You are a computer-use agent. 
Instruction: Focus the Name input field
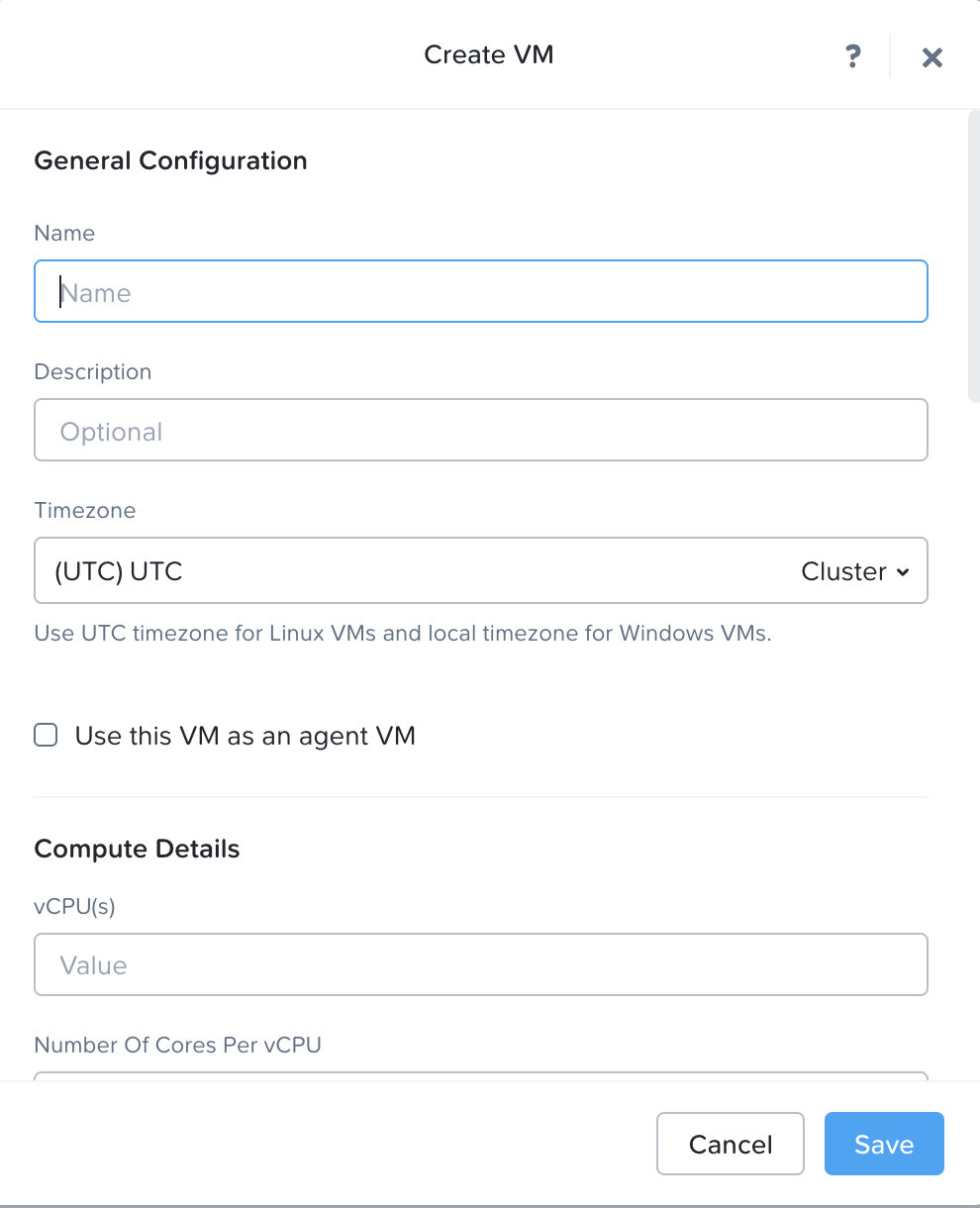[x=481, y=292]
